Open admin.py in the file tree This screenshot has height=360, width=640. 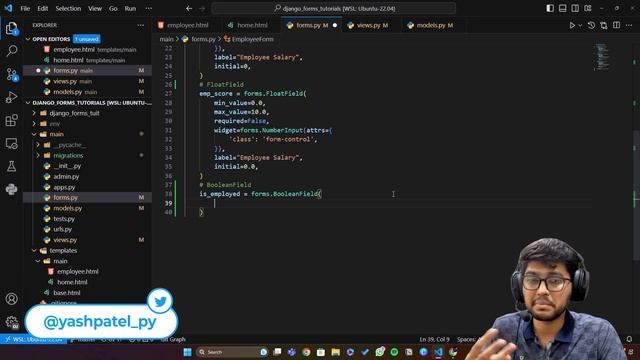66,177
